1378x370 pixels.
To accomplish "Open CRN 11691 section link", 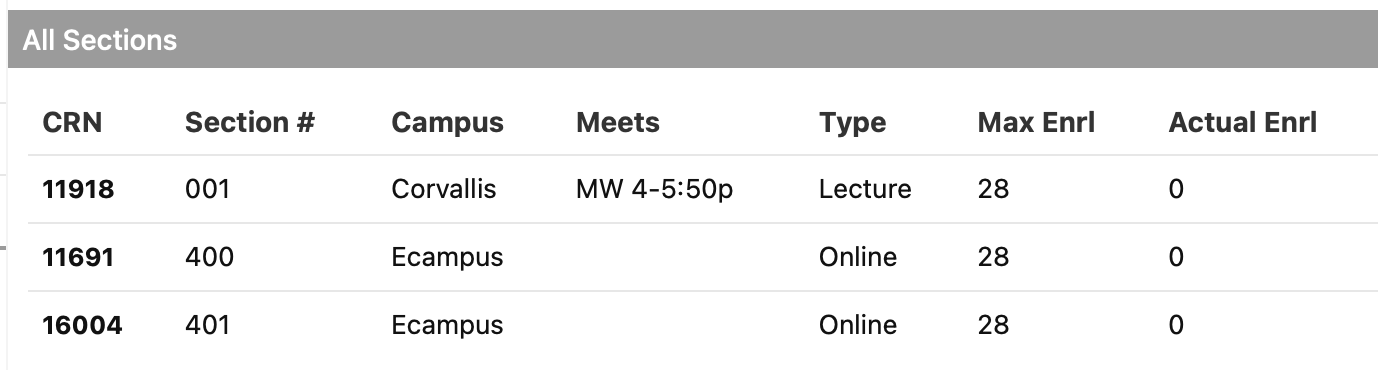I will (x=78, y=257).
